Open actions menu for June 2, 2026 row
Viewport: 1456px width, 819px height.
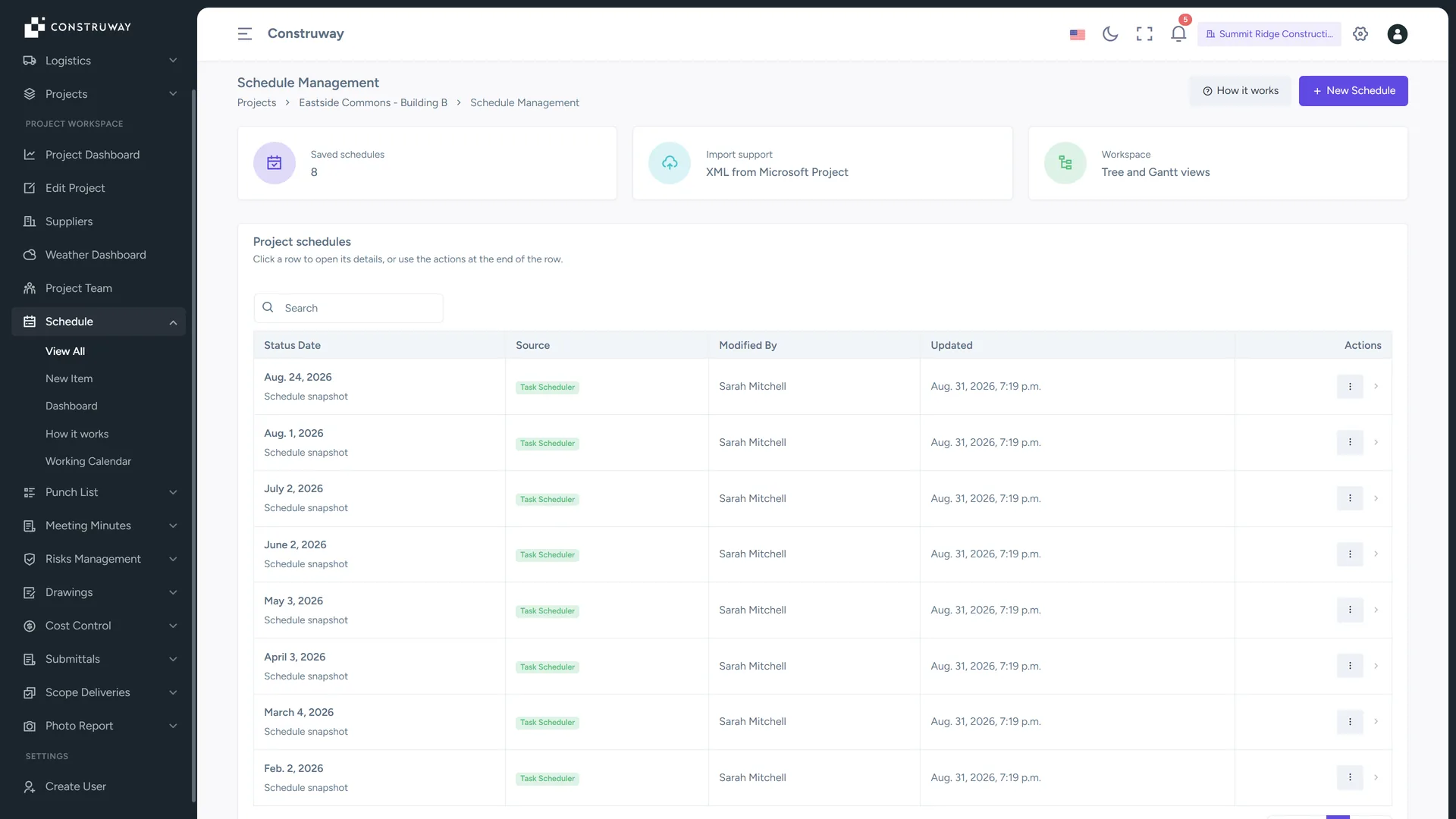point(1350,554)
